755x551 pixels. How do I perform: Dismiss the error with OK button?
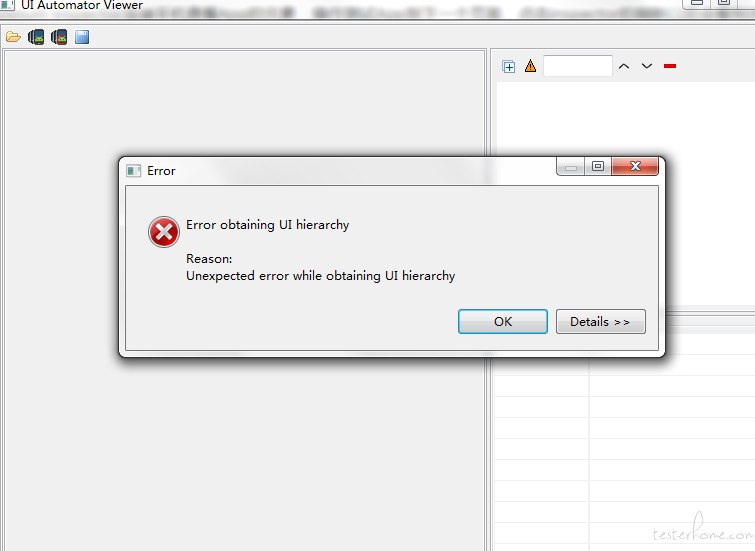pyautogui.click(x=503, y=321)
